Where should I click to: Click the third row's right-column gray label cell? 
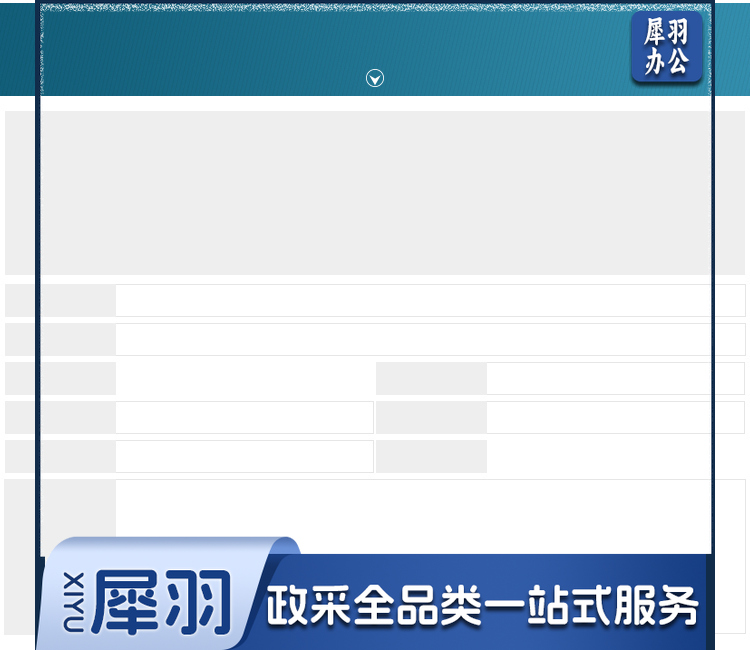[431, 379]
